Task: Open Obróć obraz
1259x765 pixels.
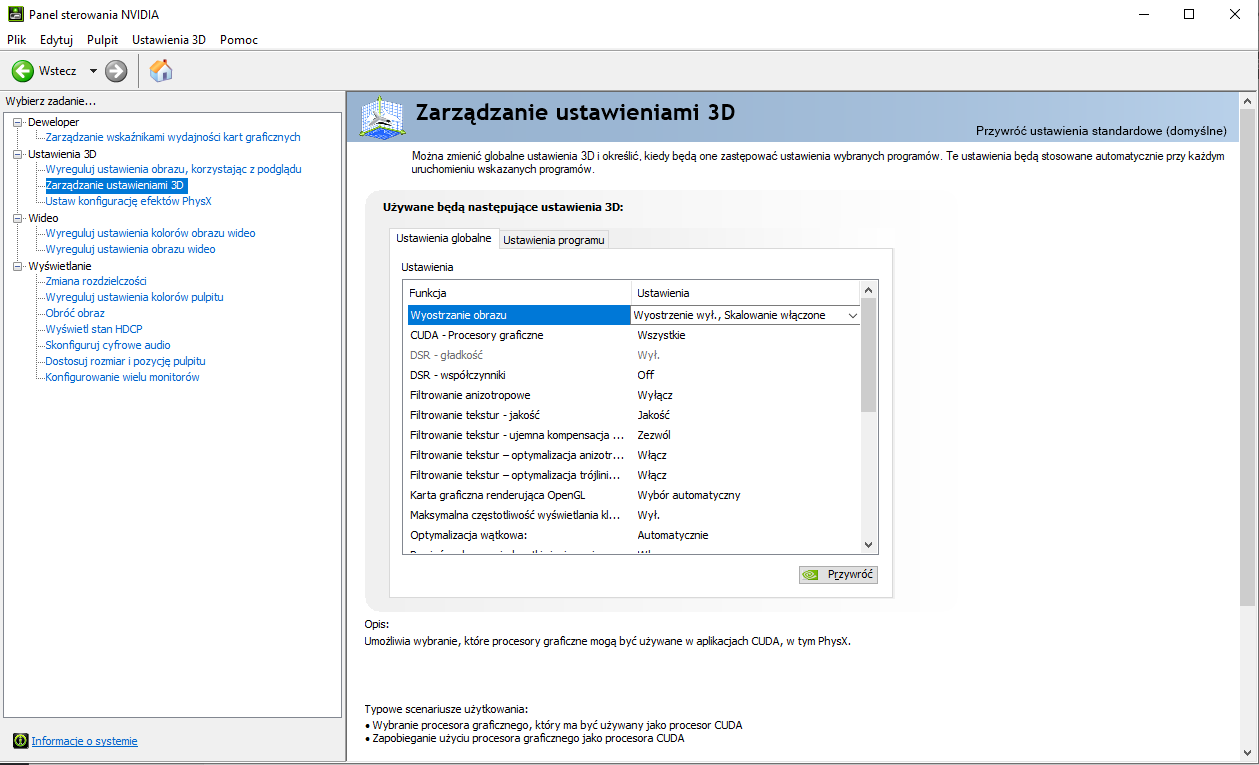Action: tap(75, 313)
